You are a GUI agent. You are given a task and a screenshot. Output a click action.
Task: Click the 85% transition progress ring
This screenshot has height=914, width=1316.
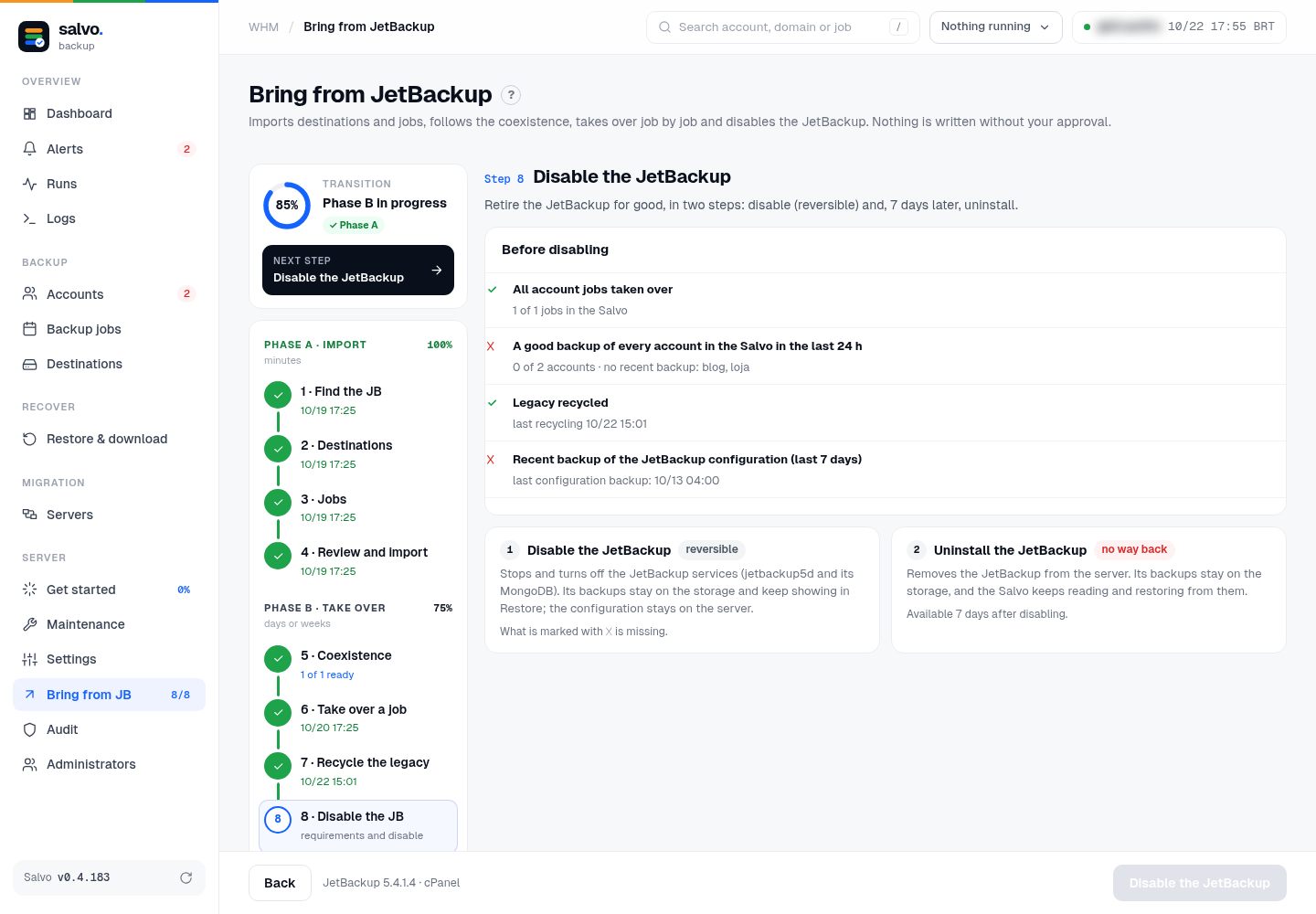[287, 206]
